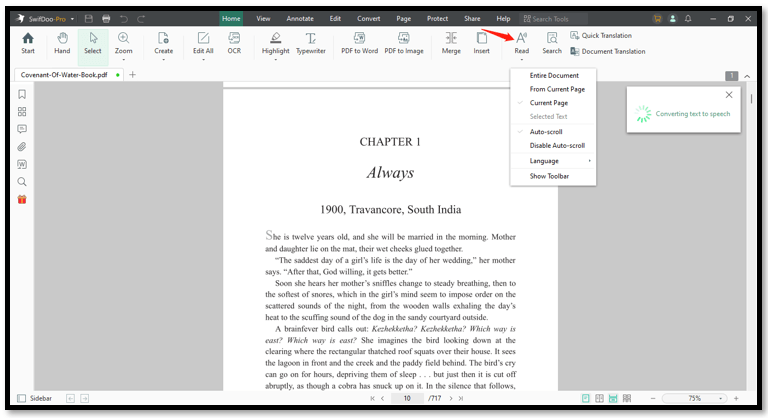Click the zoom in plus button
768x418 pixels.
point(736,398)
